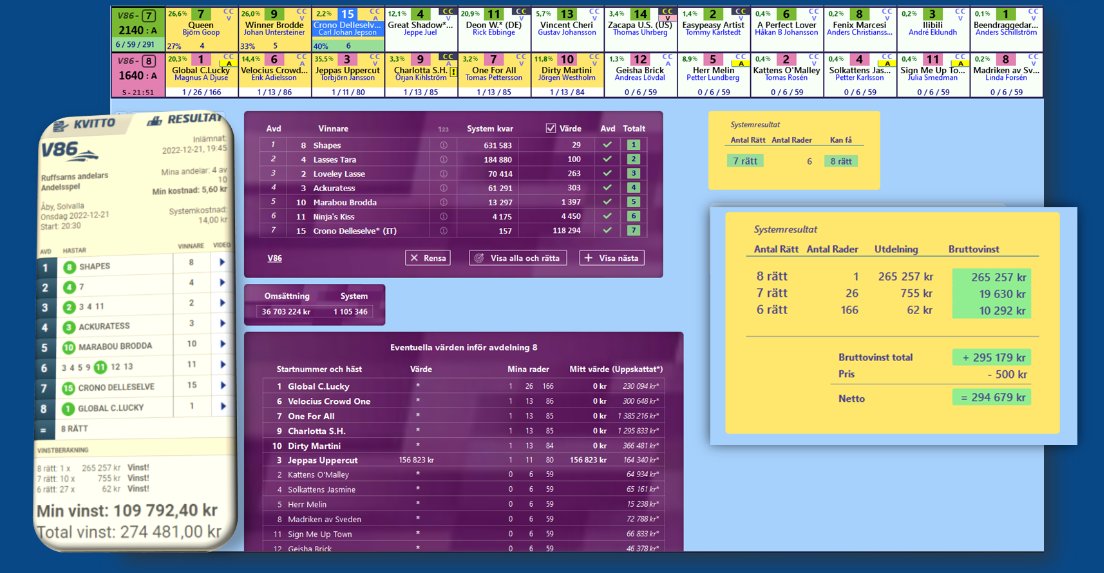1104x573 pixels.
Task: Toggle the Värde checkbox
Action: 551,128
